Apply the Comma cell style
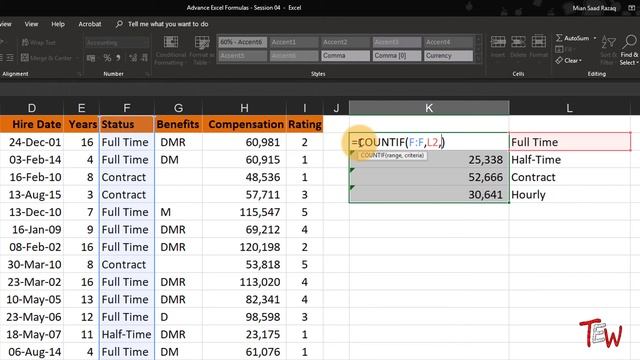The image size is (640, 360). [x=345, y=56]
